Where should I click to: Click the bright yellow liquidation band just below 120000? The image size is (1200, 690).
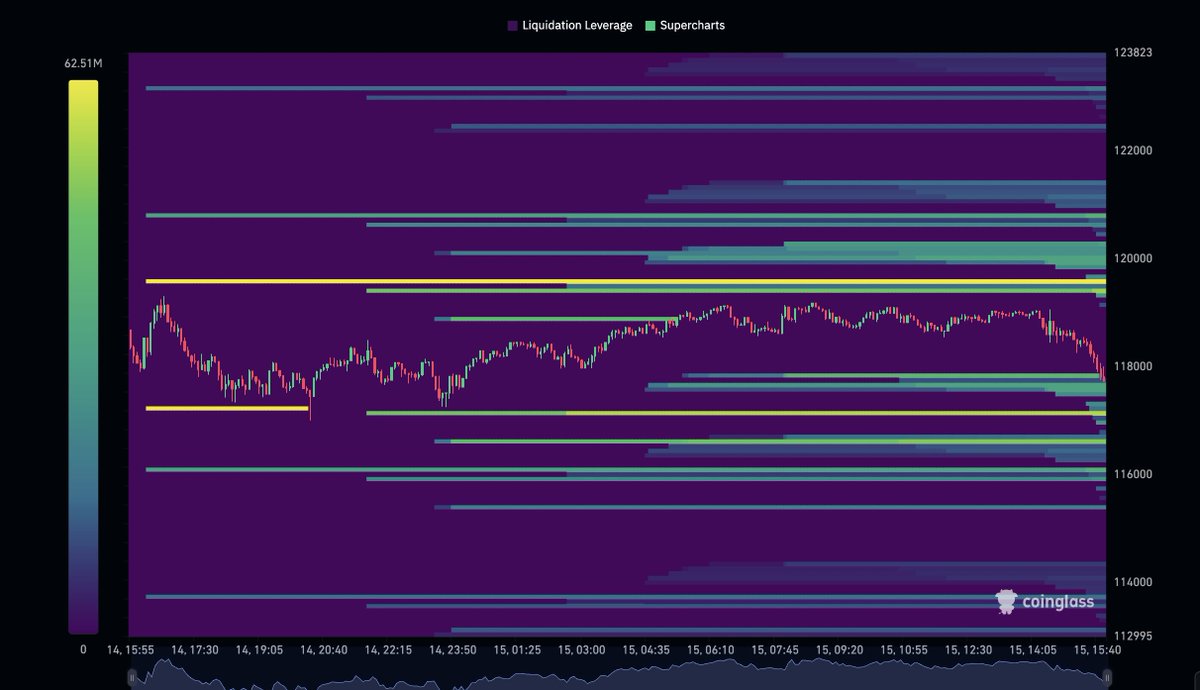(626, 282)
